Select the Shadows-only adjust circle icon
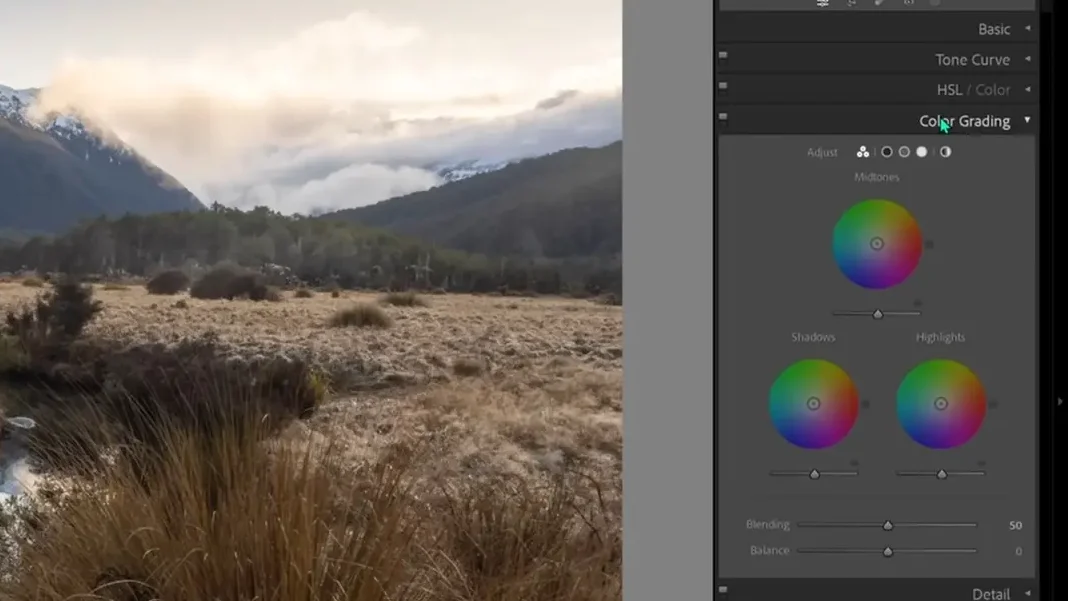This screenshot has width=1068, height=601. pyautogui.click(x=886, y=152)
